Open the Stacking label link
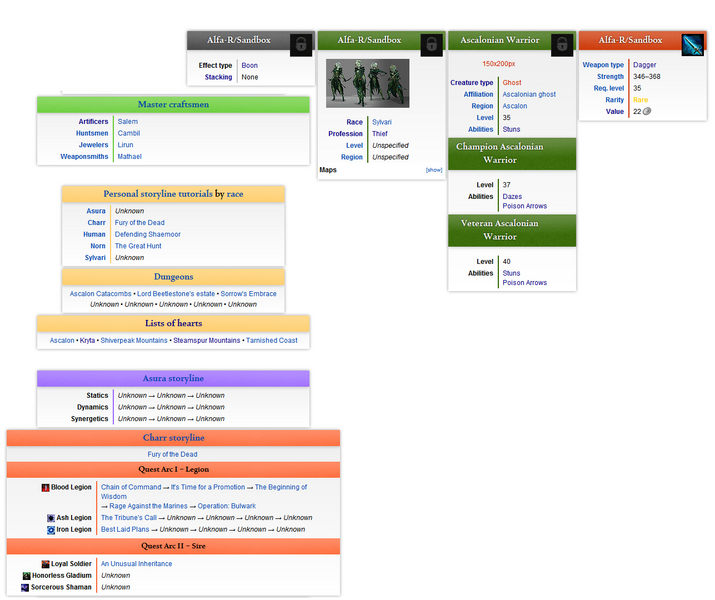This screenshot has width=715, height=600. (x=218, y=78)
